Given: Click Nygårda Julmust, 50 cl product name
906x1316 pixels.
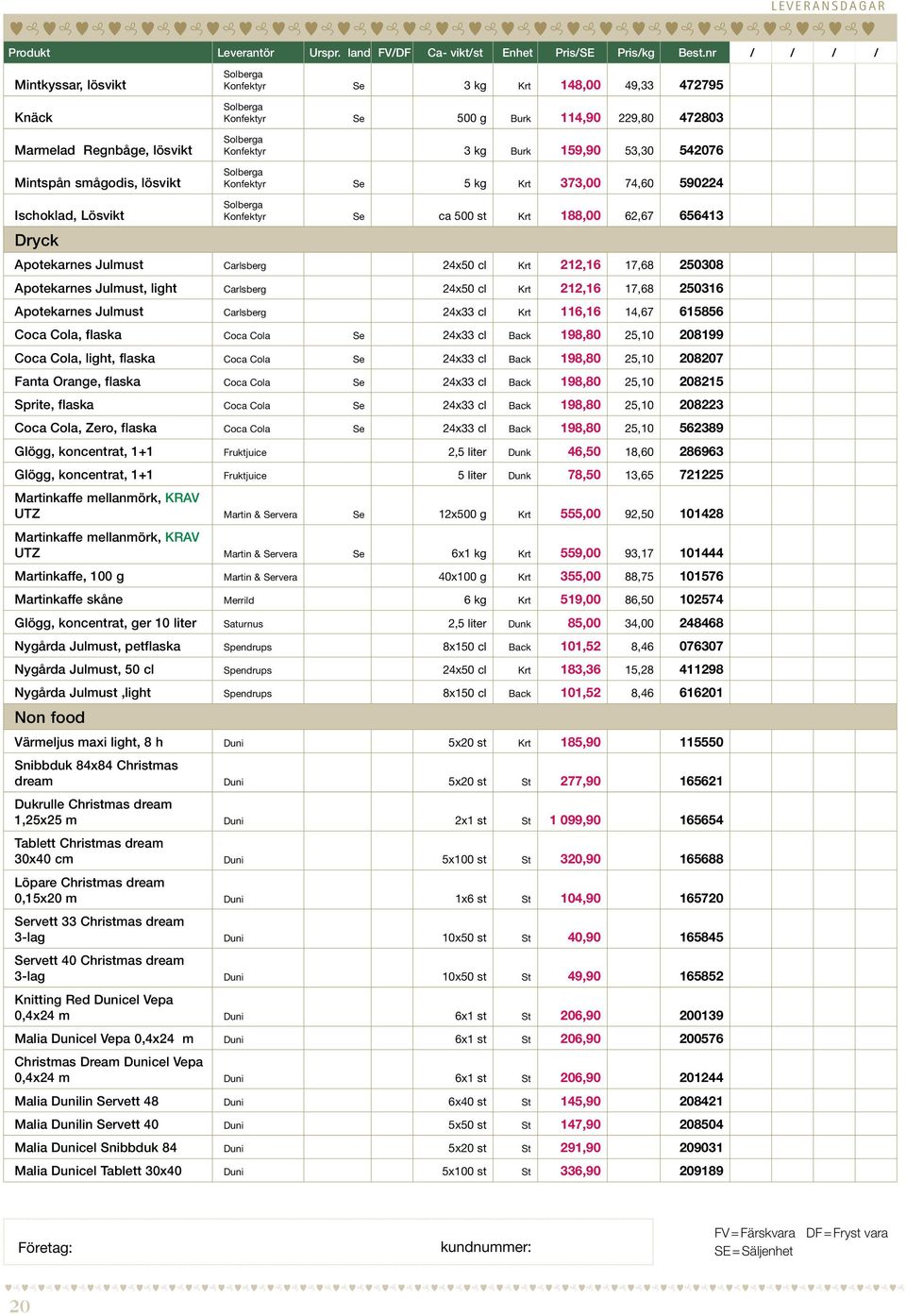Looking at the screenshot, I should tap(84, 669).
